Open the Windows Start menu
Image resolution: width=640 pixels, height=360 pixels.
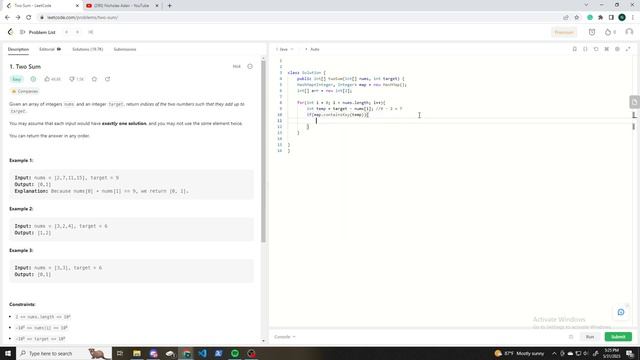pos(8,353)
